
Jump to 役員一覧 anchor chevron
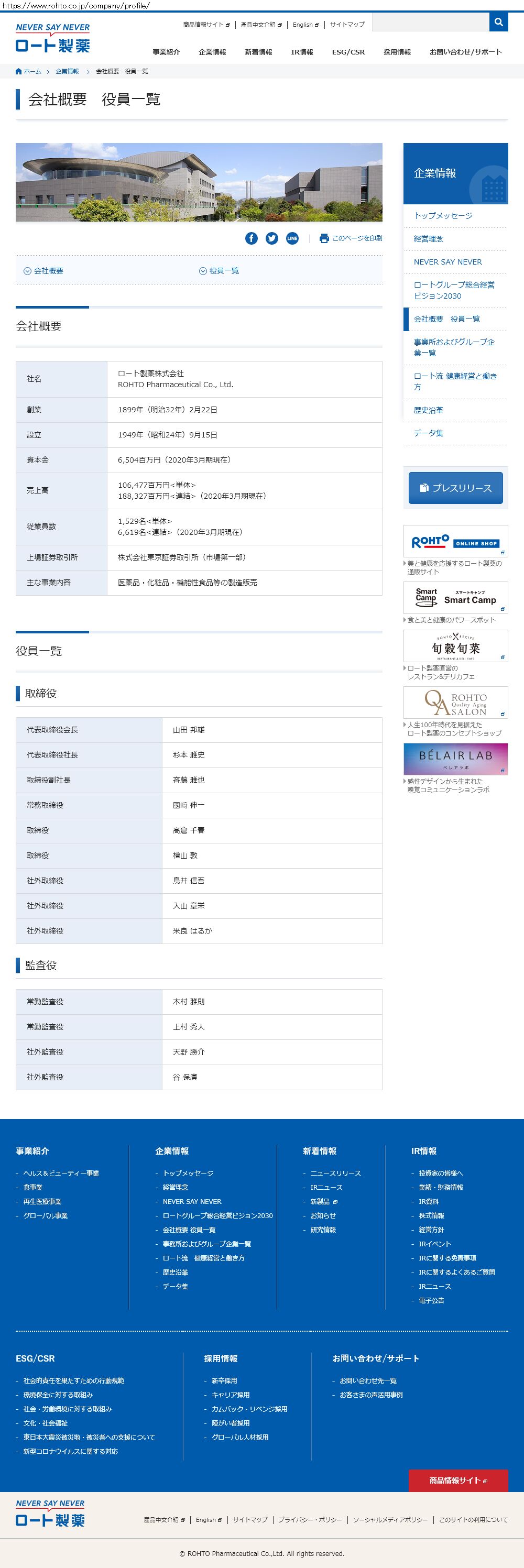pos(203,271)
